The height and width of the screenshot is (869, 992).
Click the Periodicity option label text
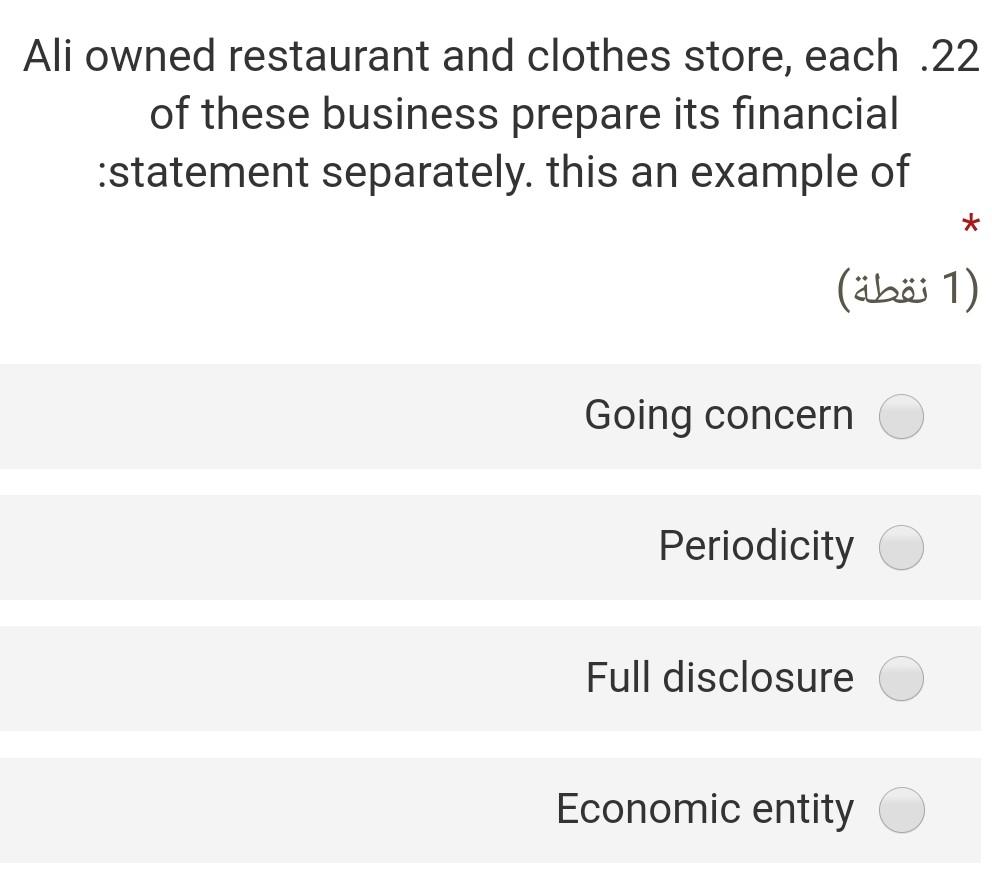point(754,547)
